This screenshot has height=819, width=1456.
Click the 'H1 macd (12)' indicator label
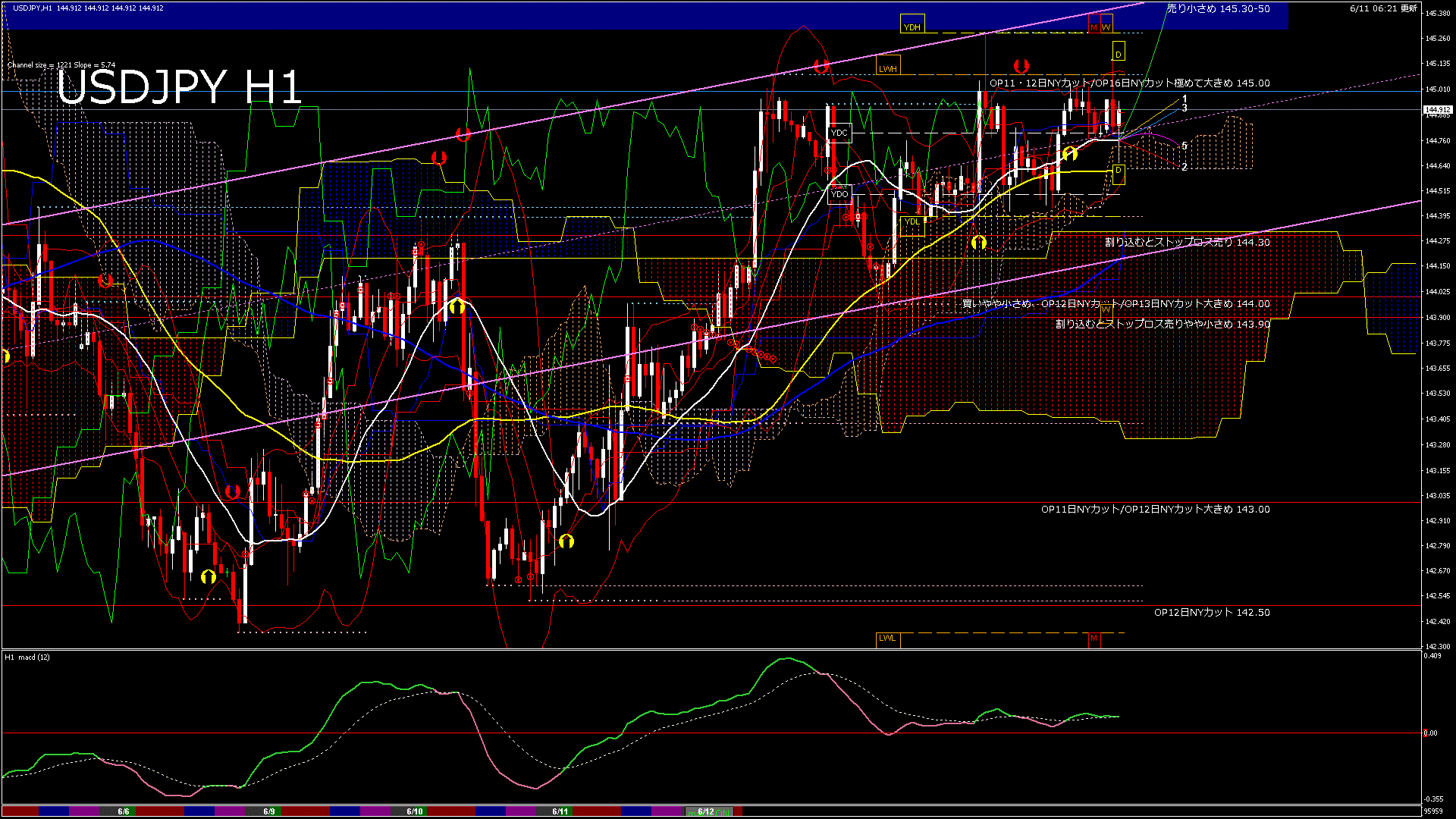(27, 657)
